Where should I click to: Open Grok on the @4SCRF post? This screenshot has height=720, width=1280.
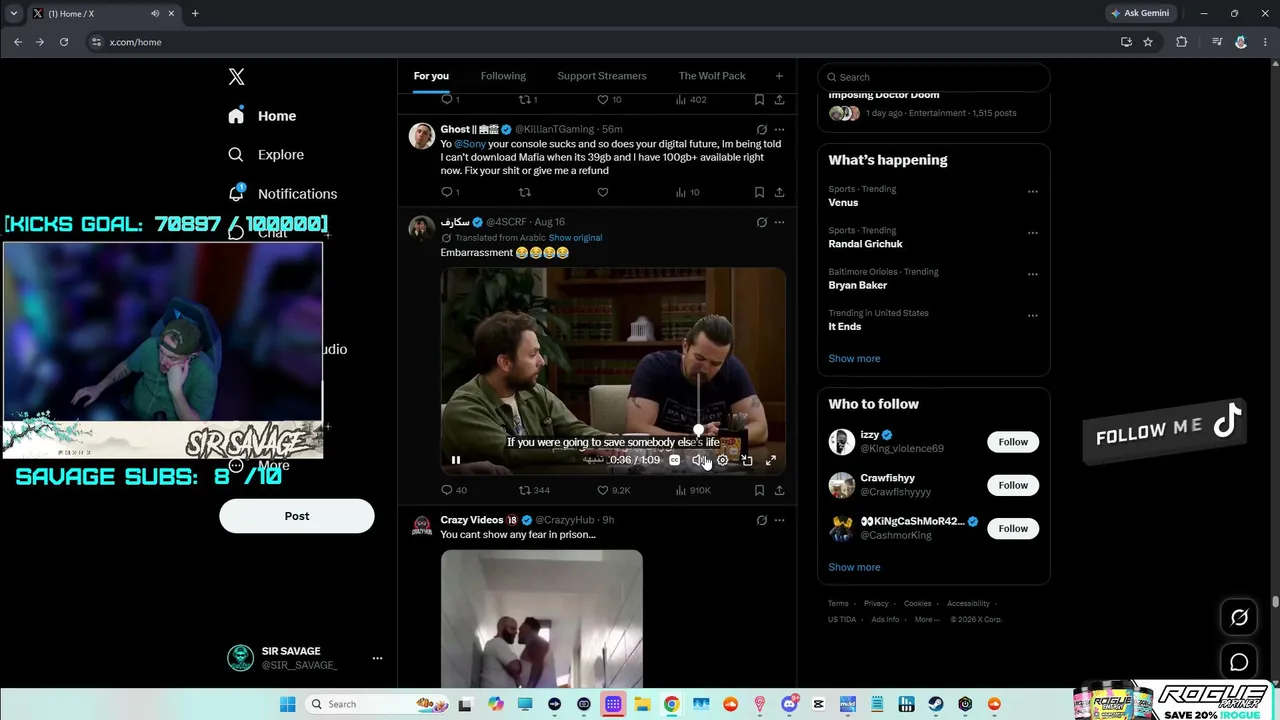761,222
